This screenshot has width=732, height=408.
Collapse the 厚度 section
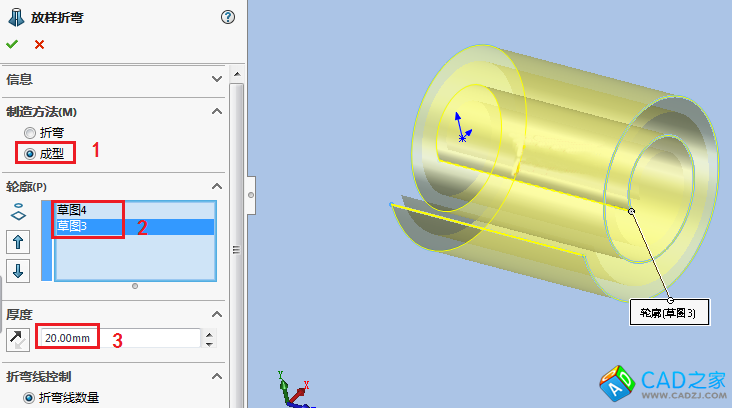coord(216,314)
